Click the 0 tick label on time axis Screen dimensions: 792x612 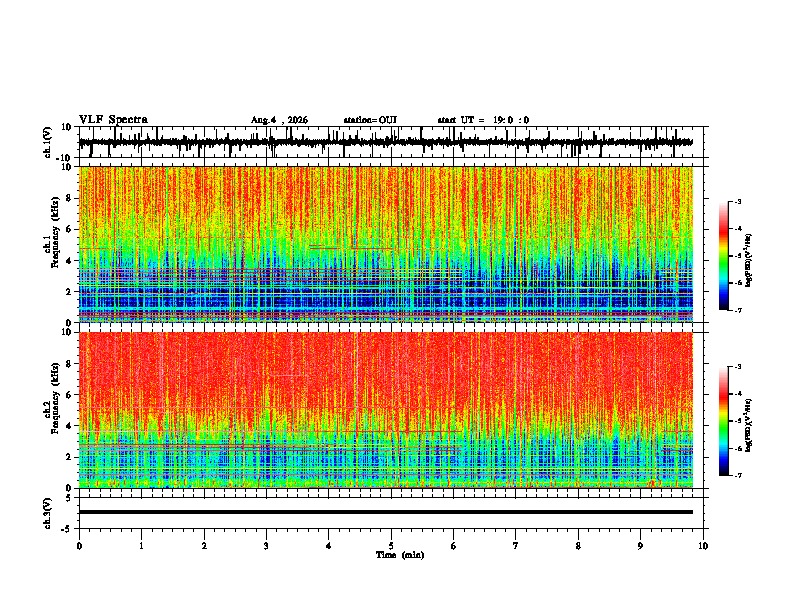(79, 546)
